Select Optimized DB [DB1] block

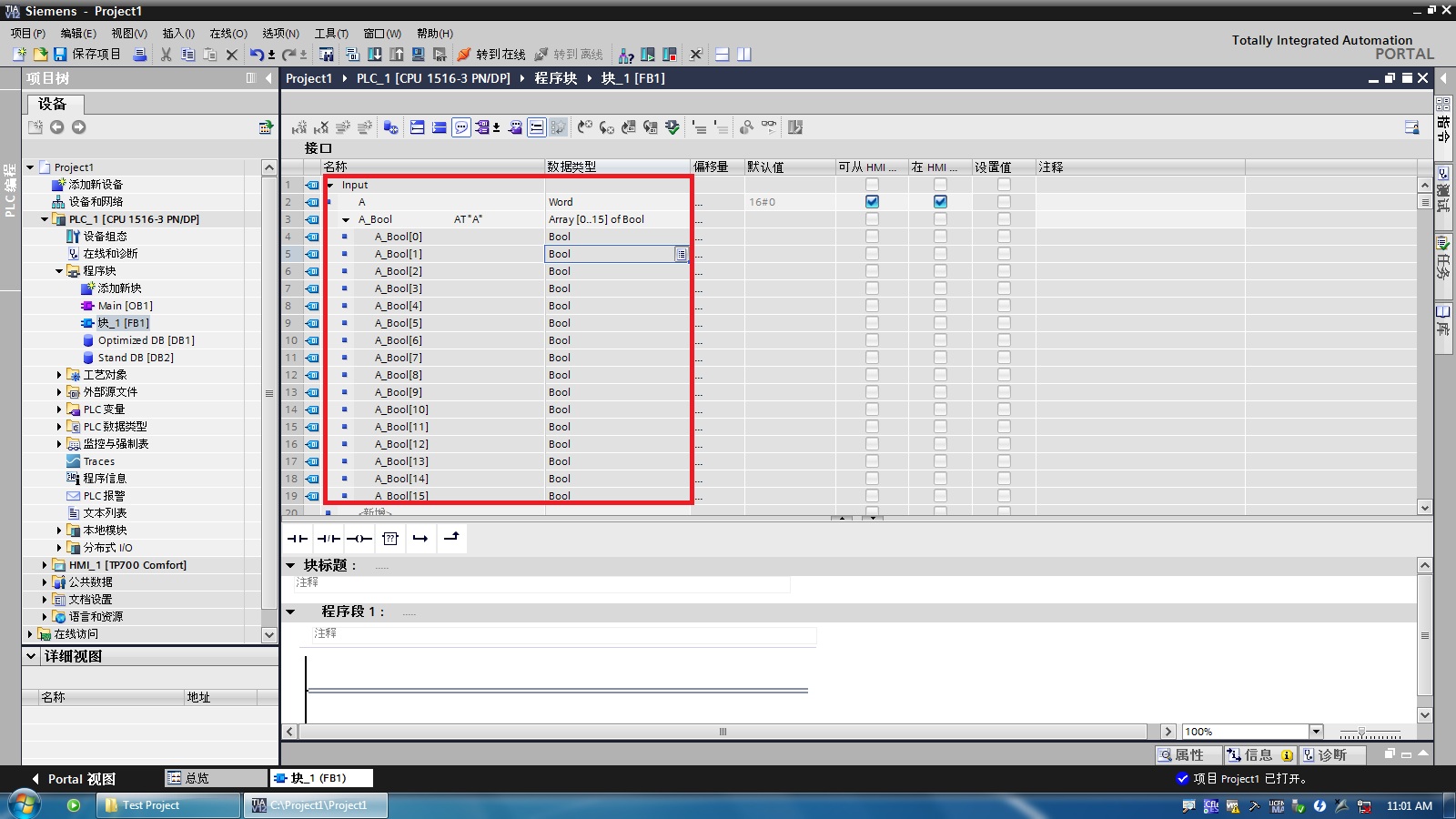147,340
